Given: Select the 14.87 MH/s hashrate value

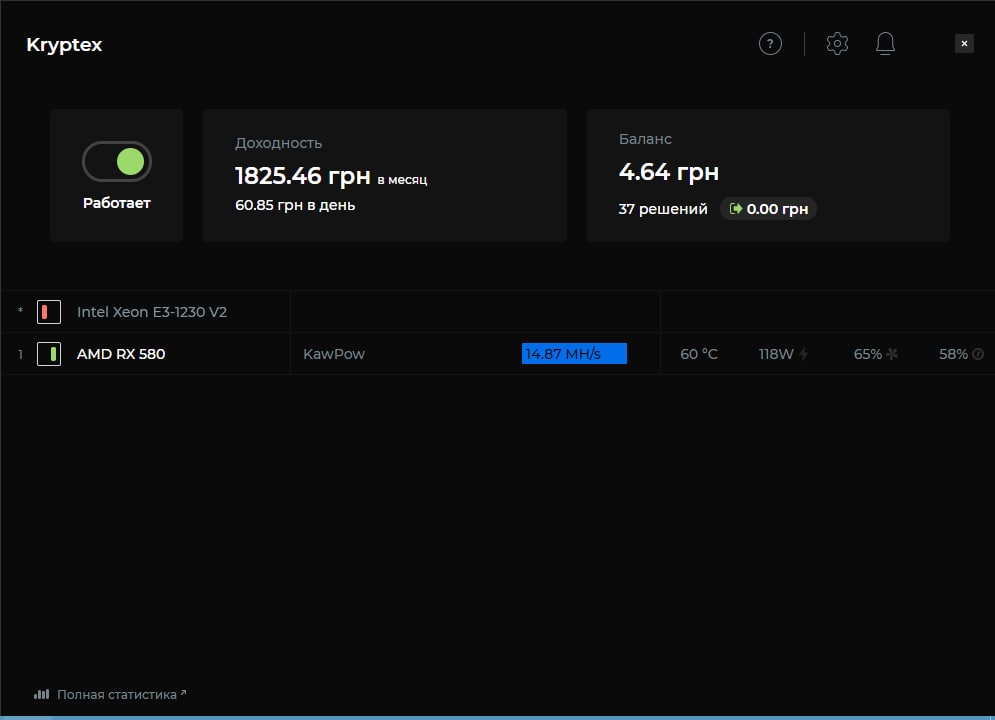Looking at the screenshot, I should (x=574, y=353).
